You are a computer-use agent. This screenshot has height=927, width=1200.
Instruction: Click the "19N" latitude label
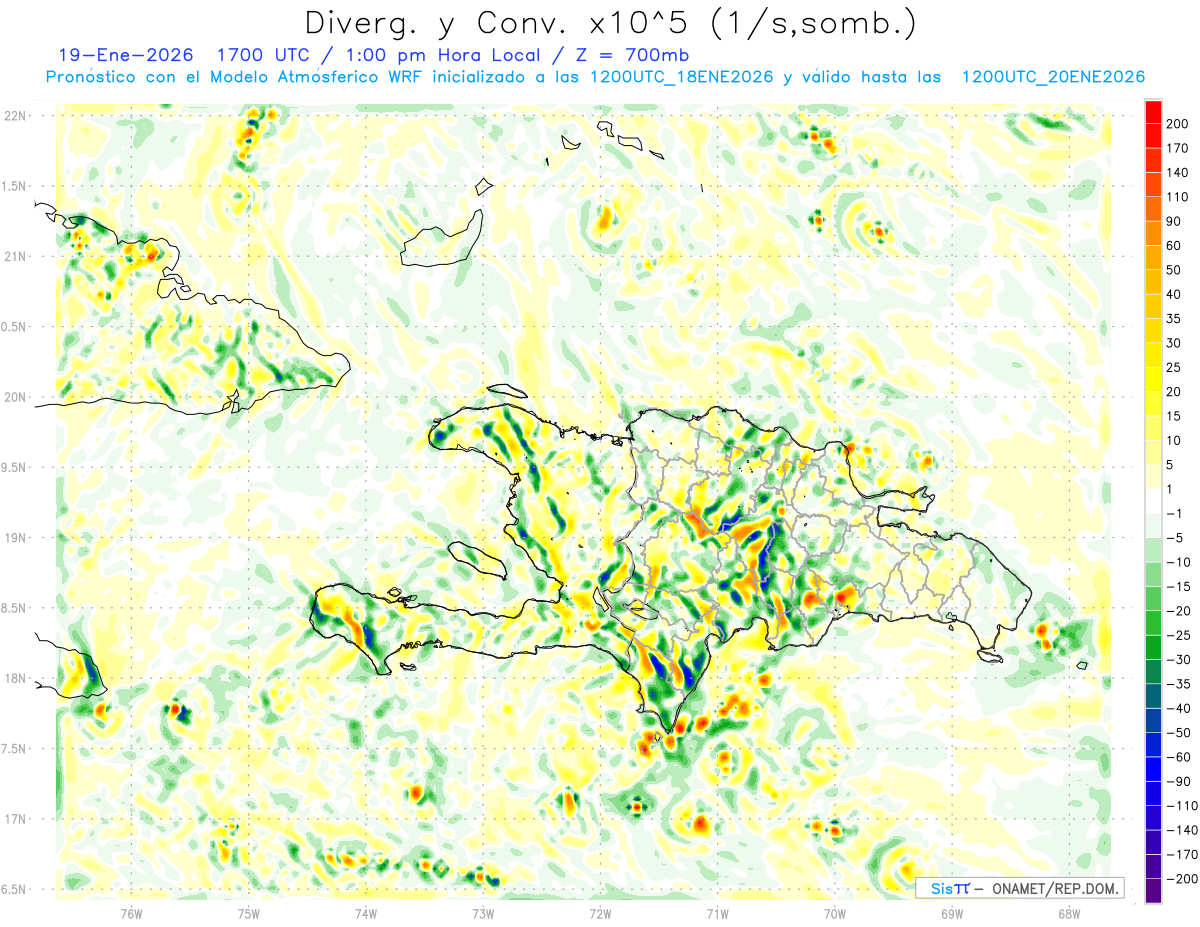(x=14, y=538)
